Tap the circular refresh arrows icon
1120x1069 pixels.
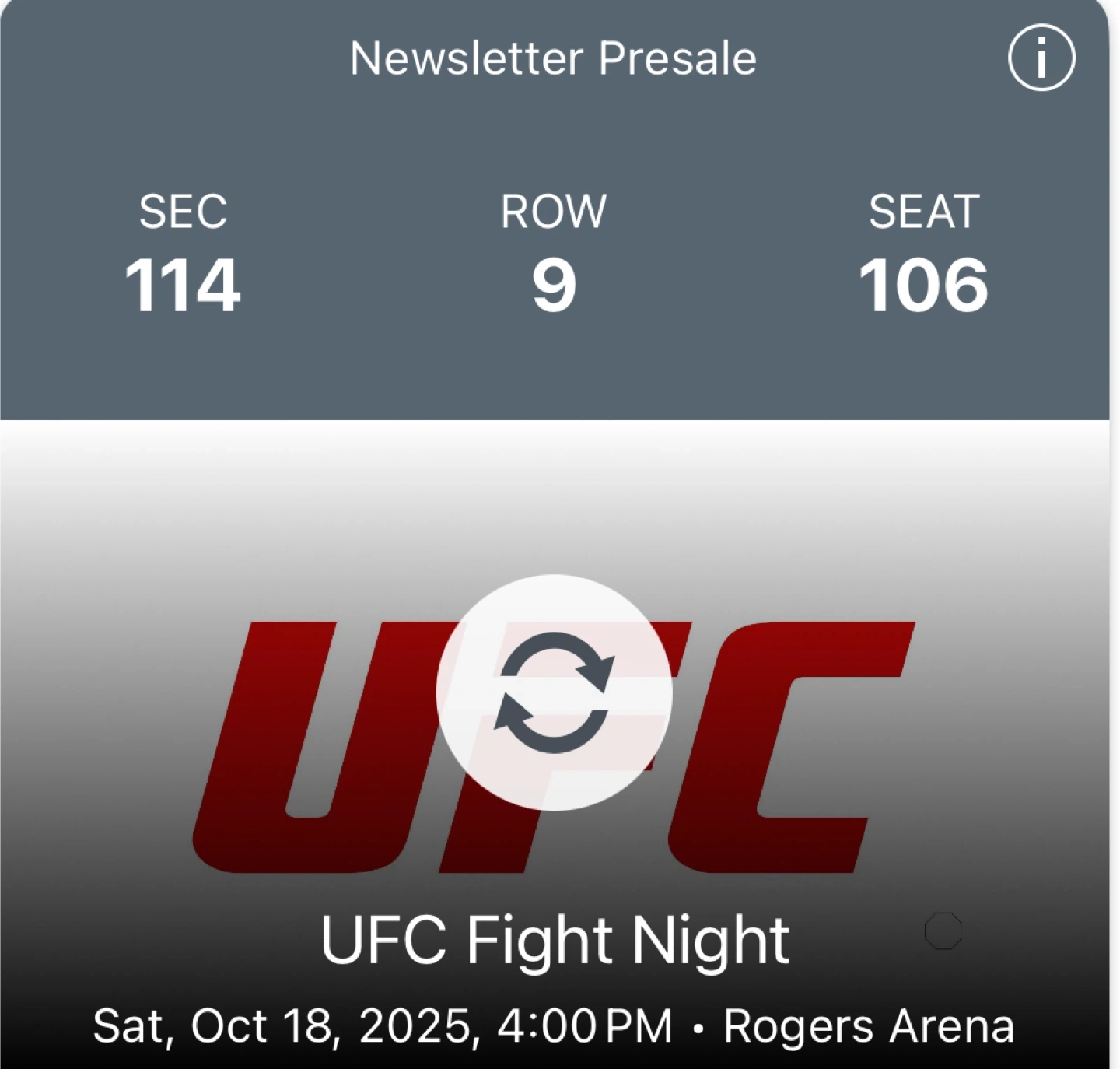tap(555, 692)
